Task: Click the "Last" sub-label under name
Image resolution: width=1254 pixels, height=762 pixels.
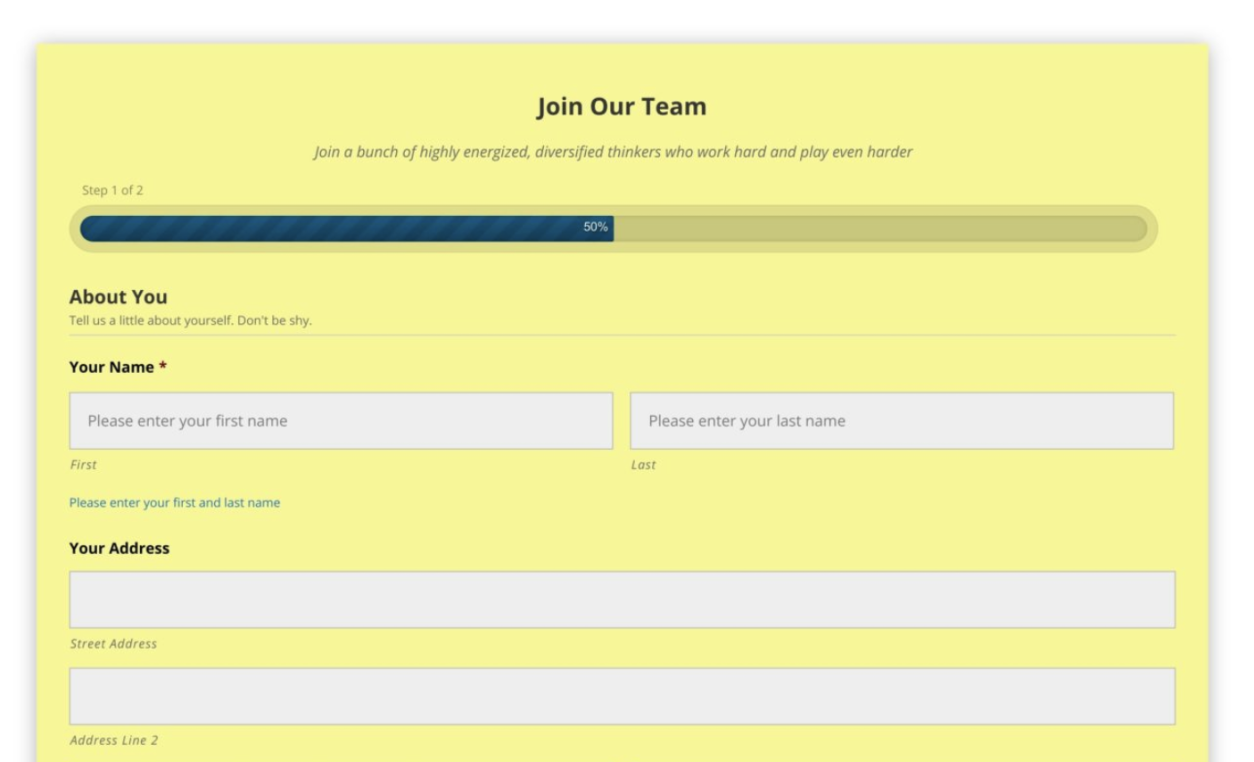Action: coord(643,465)
